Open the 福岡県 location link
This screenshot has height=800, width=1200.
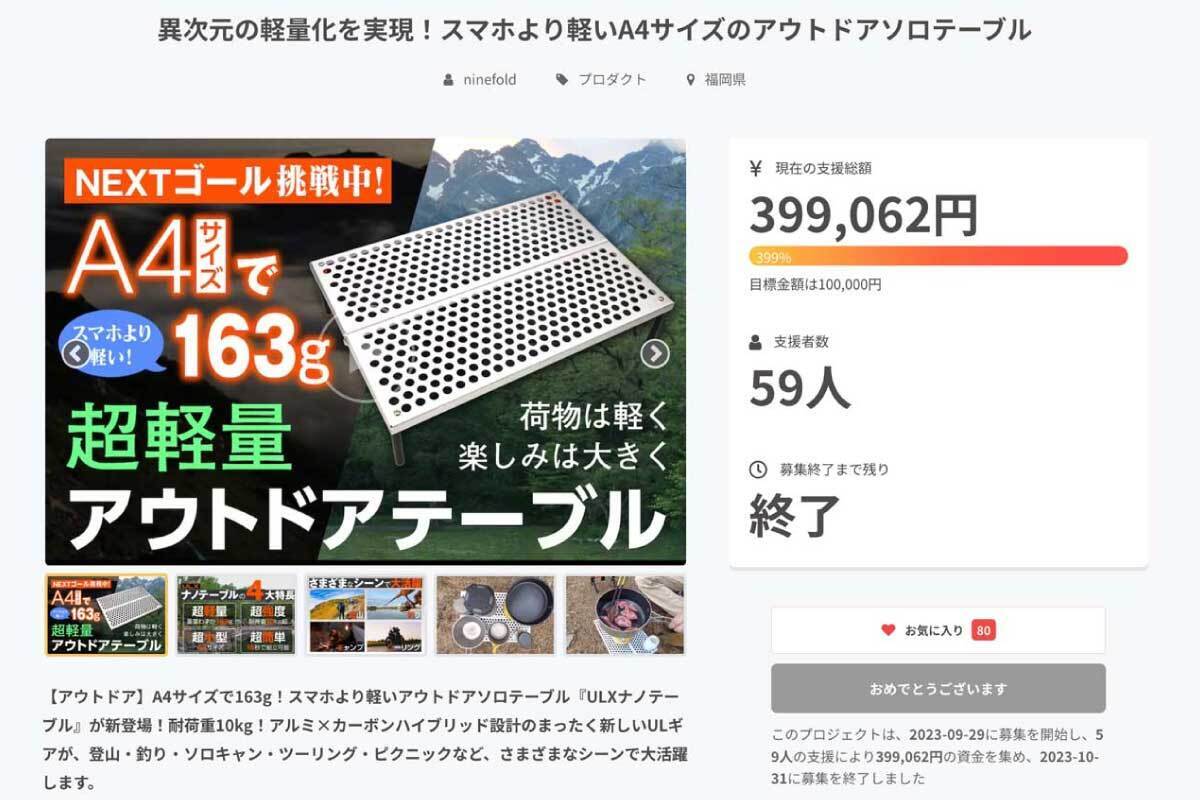click(724, 80)
